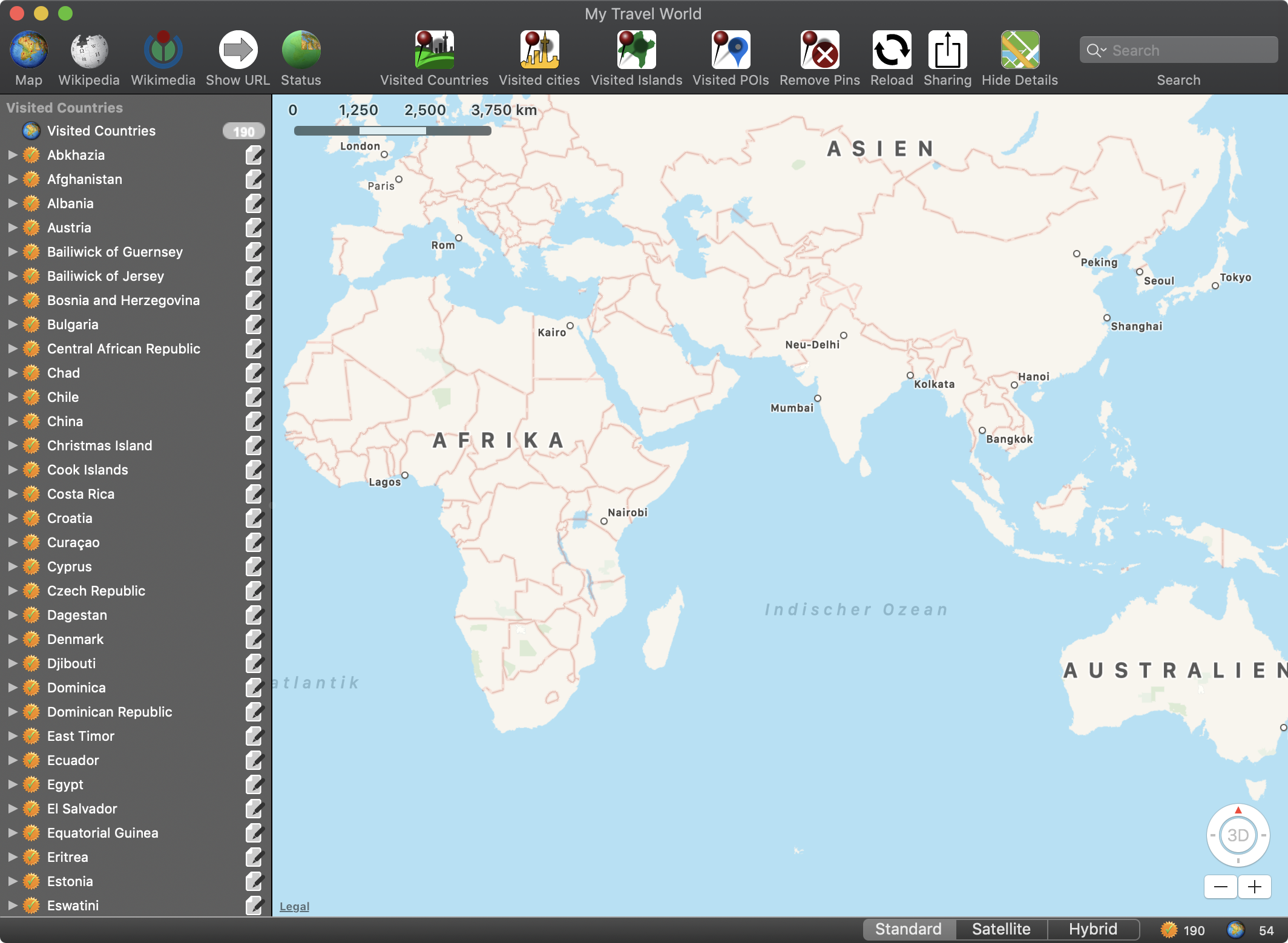Image resolution: width=1288 pixels, height=943 pixels.
Task: Edit the Chad entry pencil icon
Action: (255, 373)
